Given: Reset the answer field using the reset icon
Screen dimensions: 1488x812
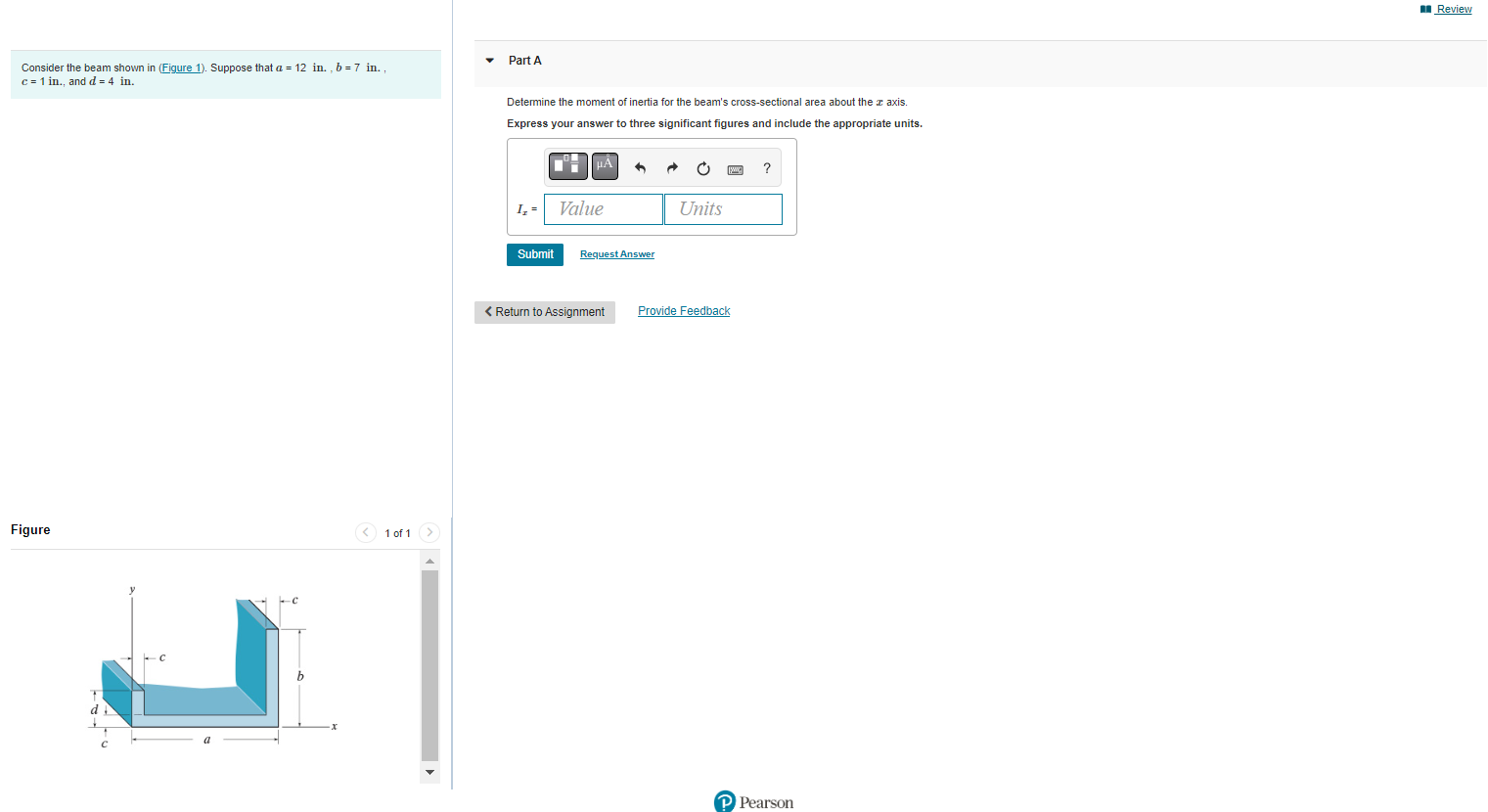Looking at the screenshot, I should [703, 166].
